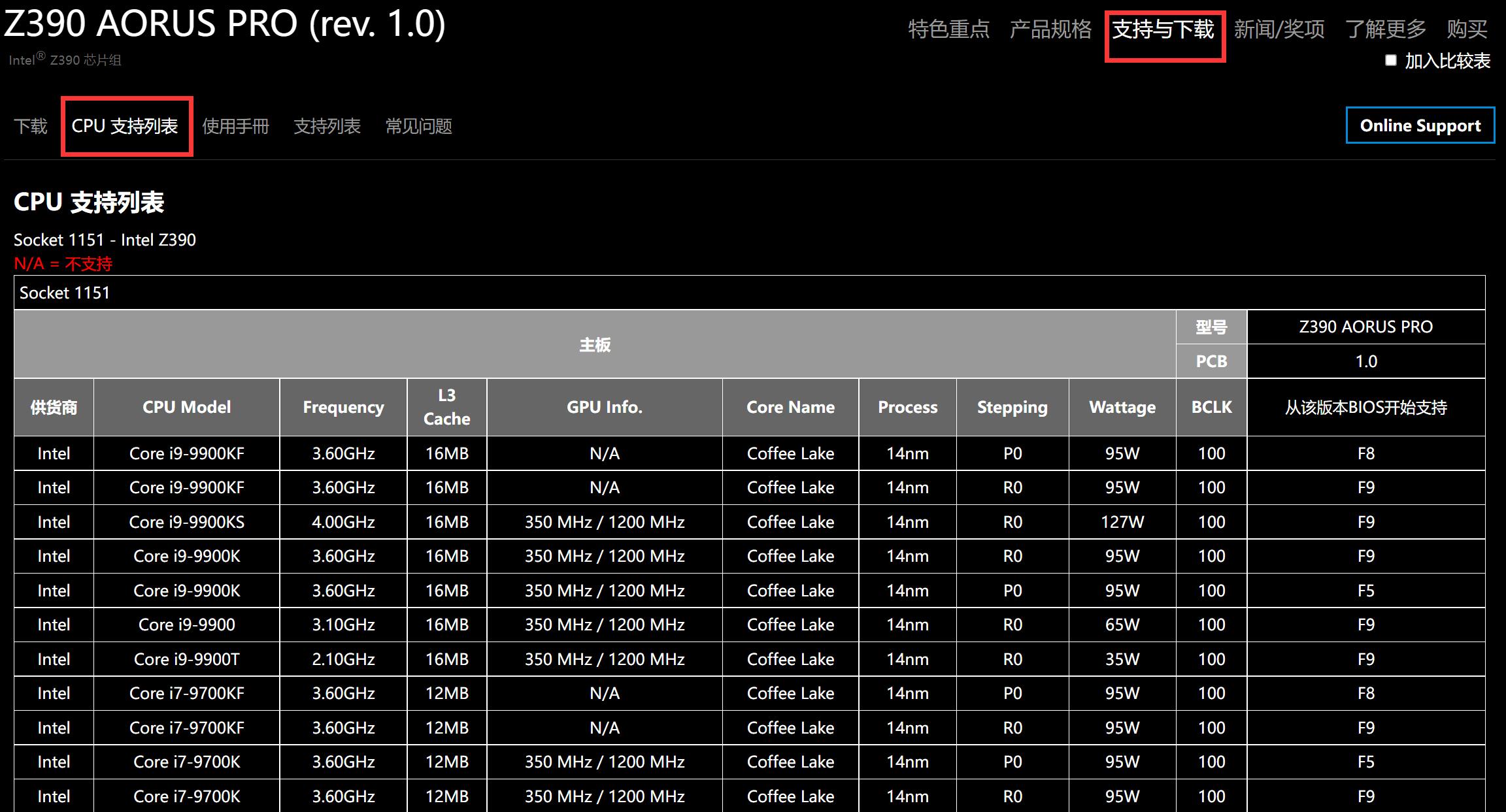1506x812 pixels.
Task: Switch to the 下载 tab
Action: coord(31,125)
